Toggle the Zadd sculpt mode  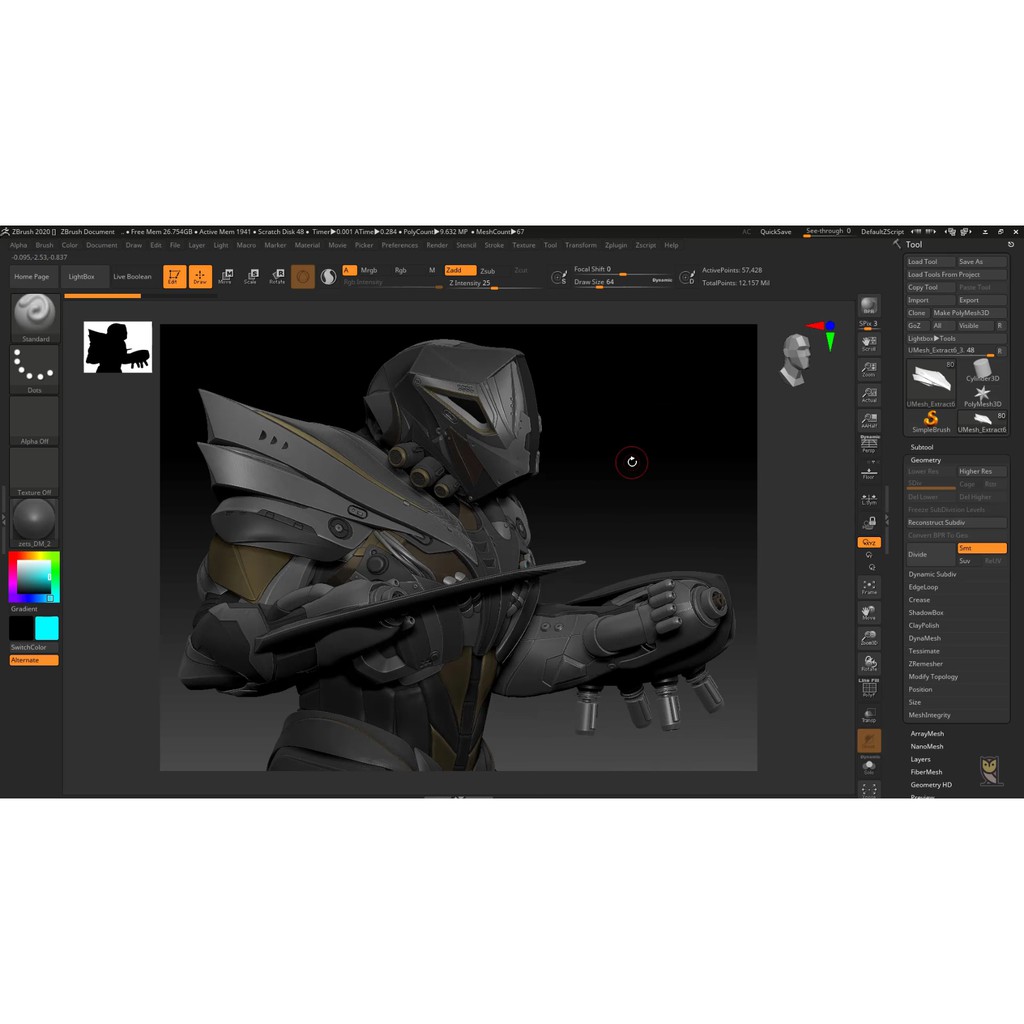[x=459, y=270]
